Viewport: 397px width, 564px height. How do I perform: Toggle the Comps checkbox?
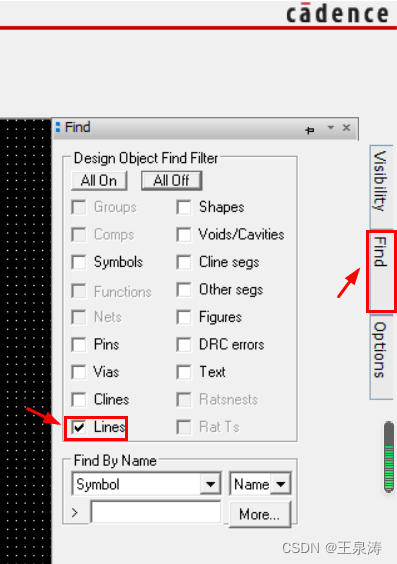coord(78,235)
